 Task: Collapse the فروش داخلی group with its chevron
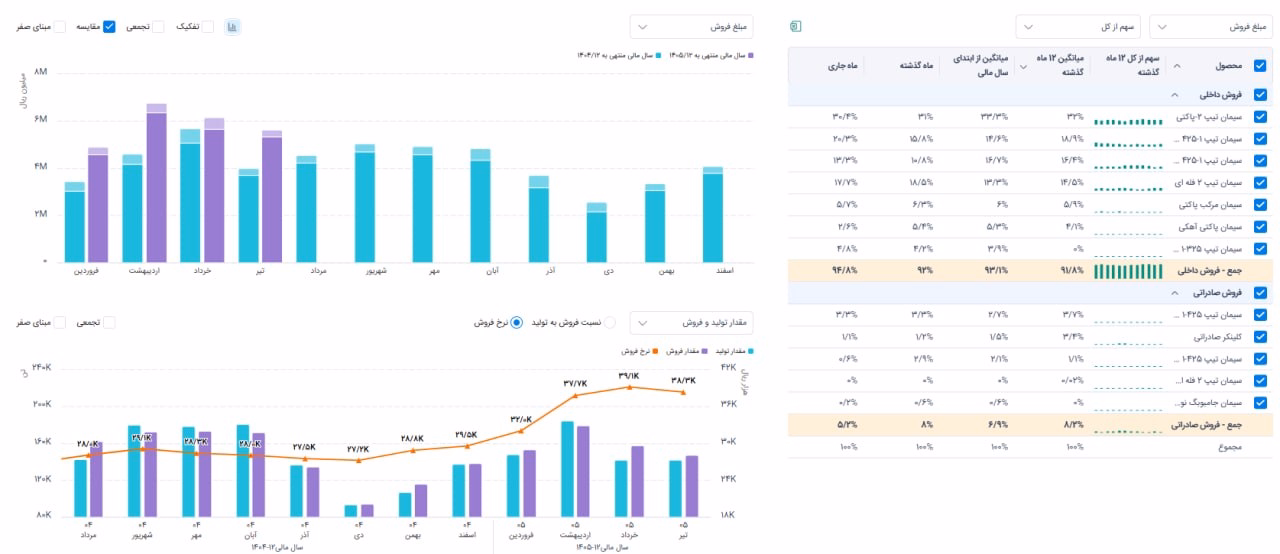pyautogui.click(x=1174, y=95)
